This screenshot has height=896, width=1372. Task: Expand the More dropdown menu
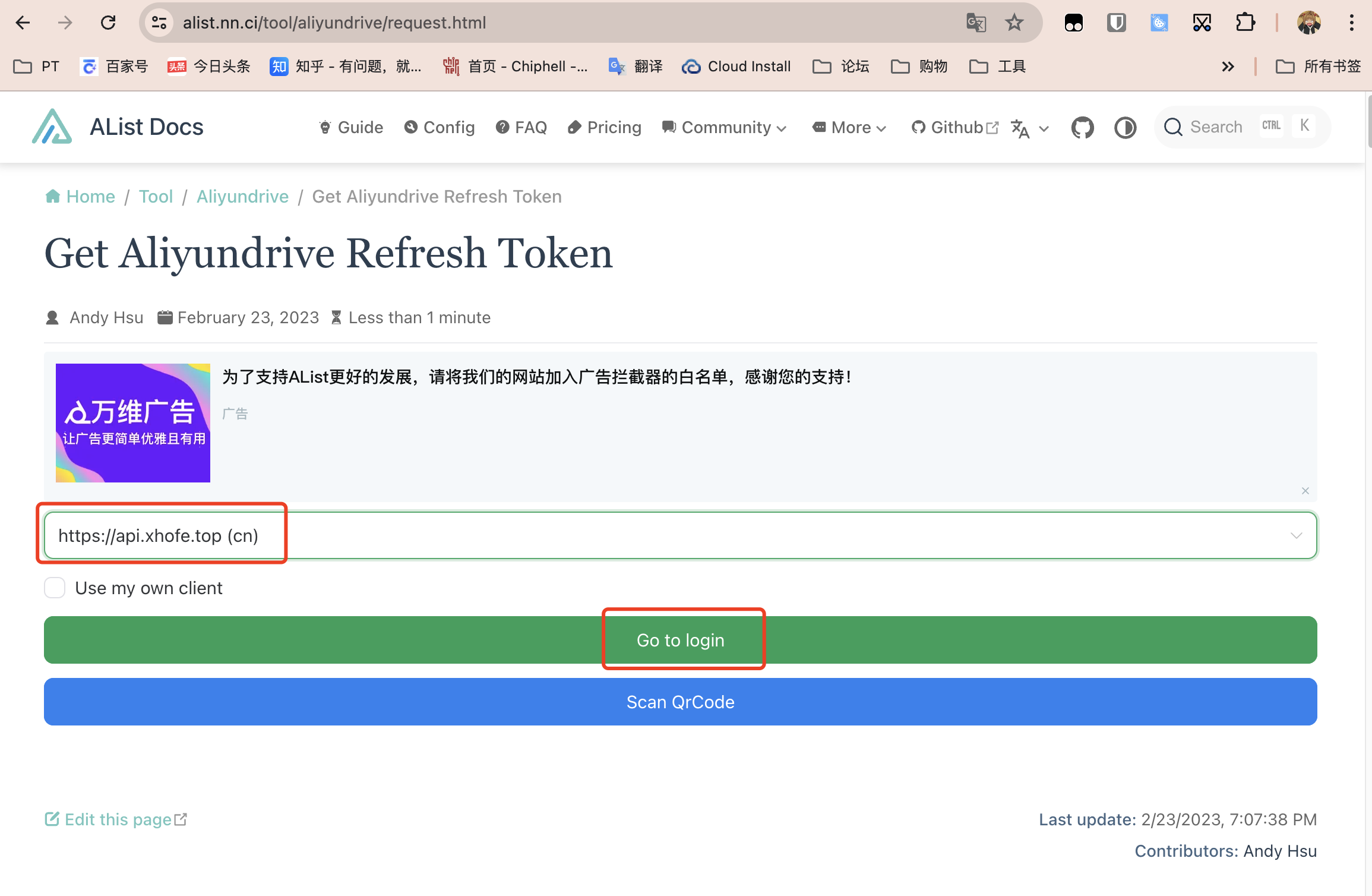pos(849,127)
